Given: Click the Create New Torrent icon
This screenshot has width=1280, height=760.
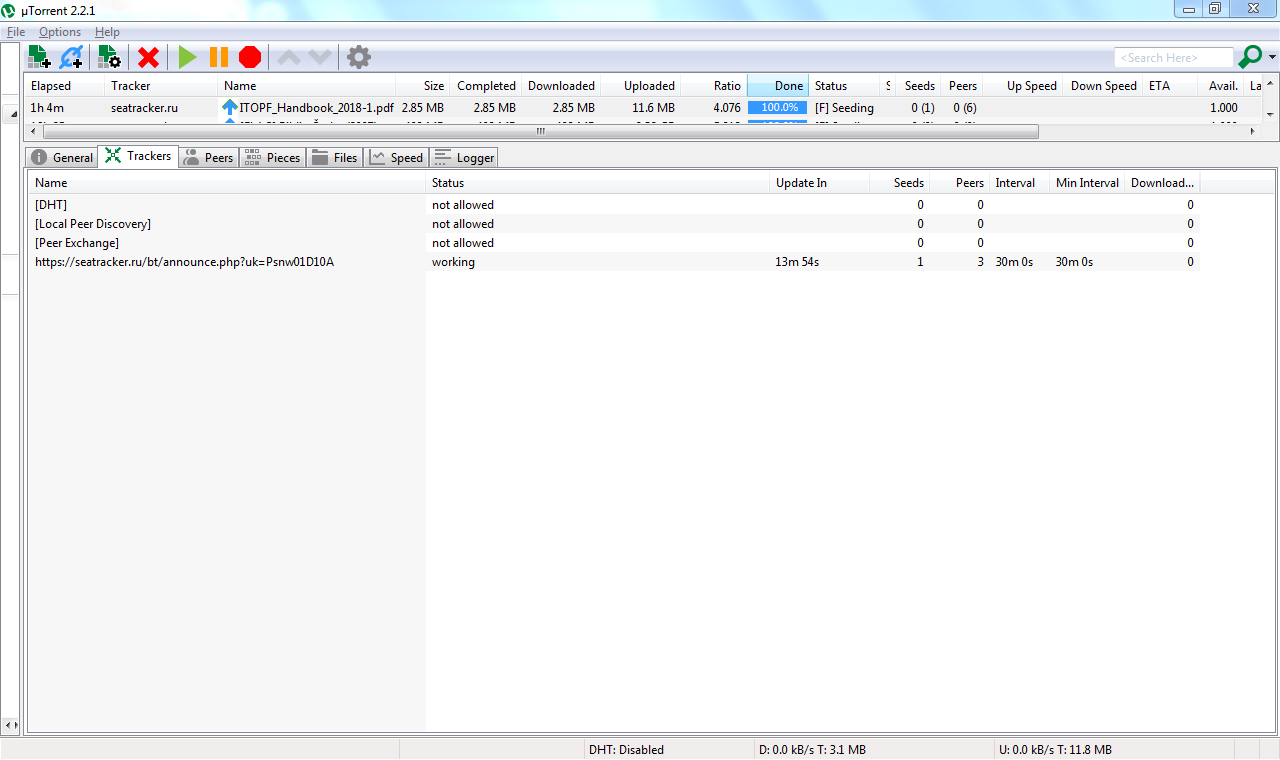Looking at the screenshot, I should coord(109,57).
